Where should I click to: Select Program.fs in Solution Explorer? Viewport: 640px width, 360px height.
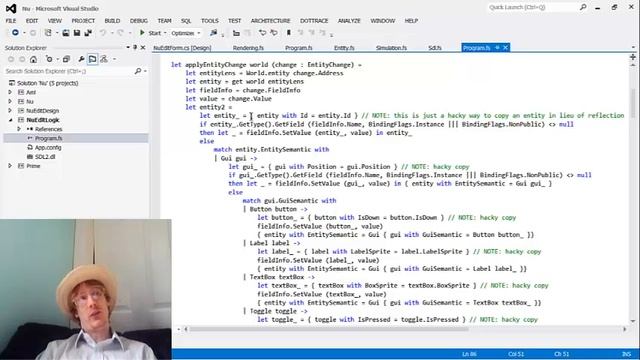point(48,138)
